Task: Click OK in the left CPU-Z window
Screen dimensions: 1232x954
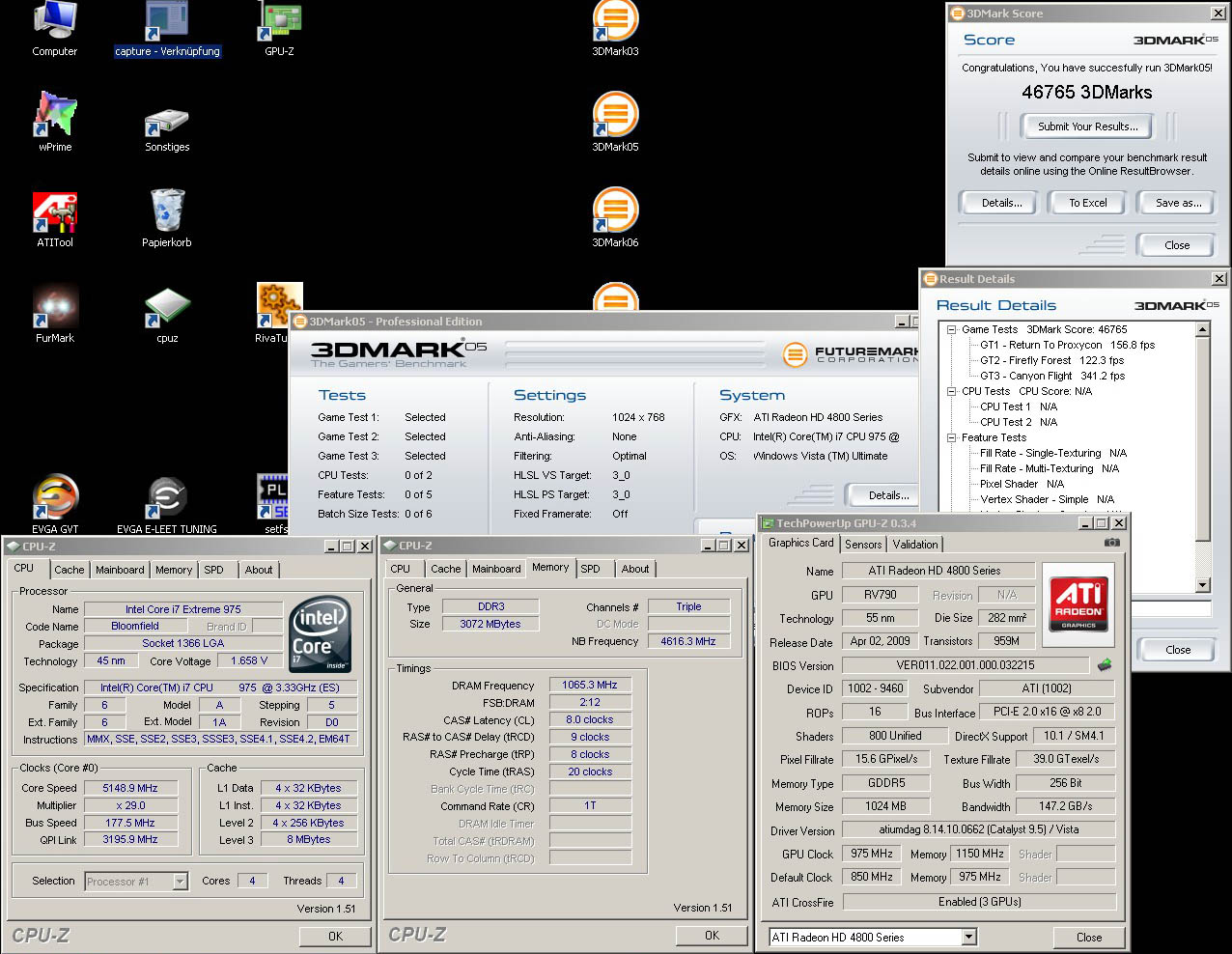Action: click(x=335, y=936)
